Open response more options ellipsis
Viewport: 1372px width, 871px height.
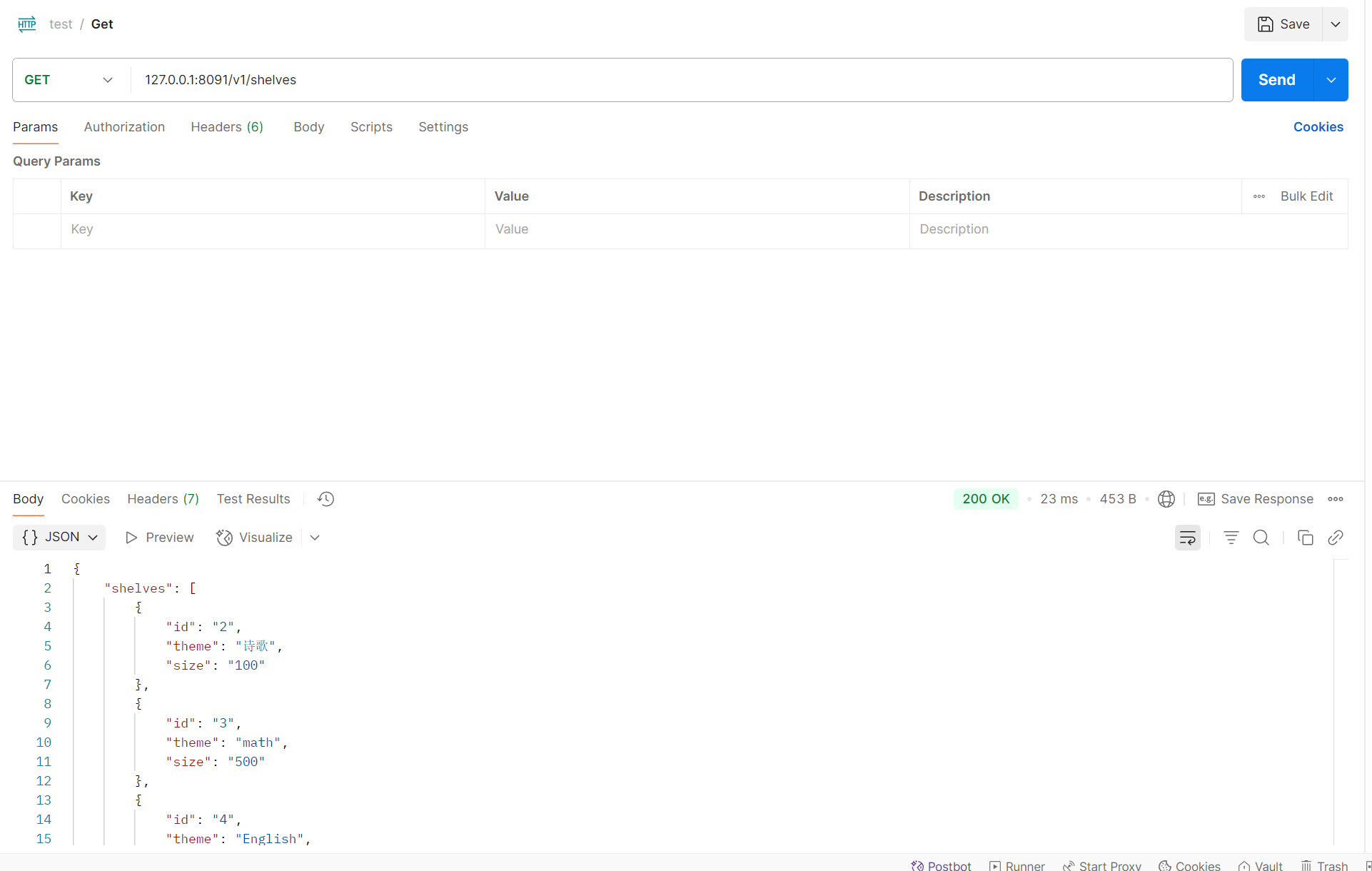click(x=1335, y=499)
